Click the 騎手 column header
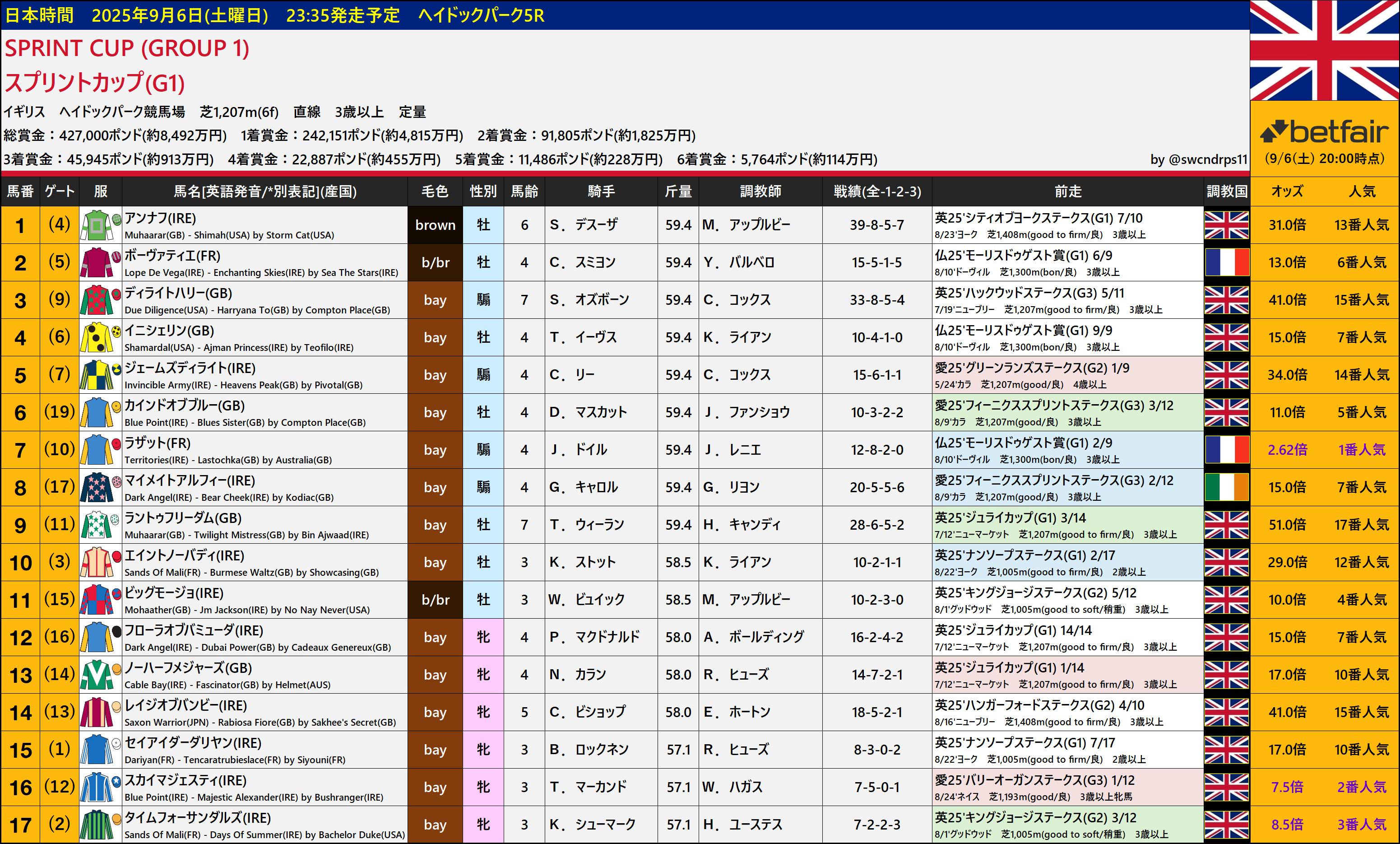This screenshot has width=1400, height=844. tap(601, 191)
